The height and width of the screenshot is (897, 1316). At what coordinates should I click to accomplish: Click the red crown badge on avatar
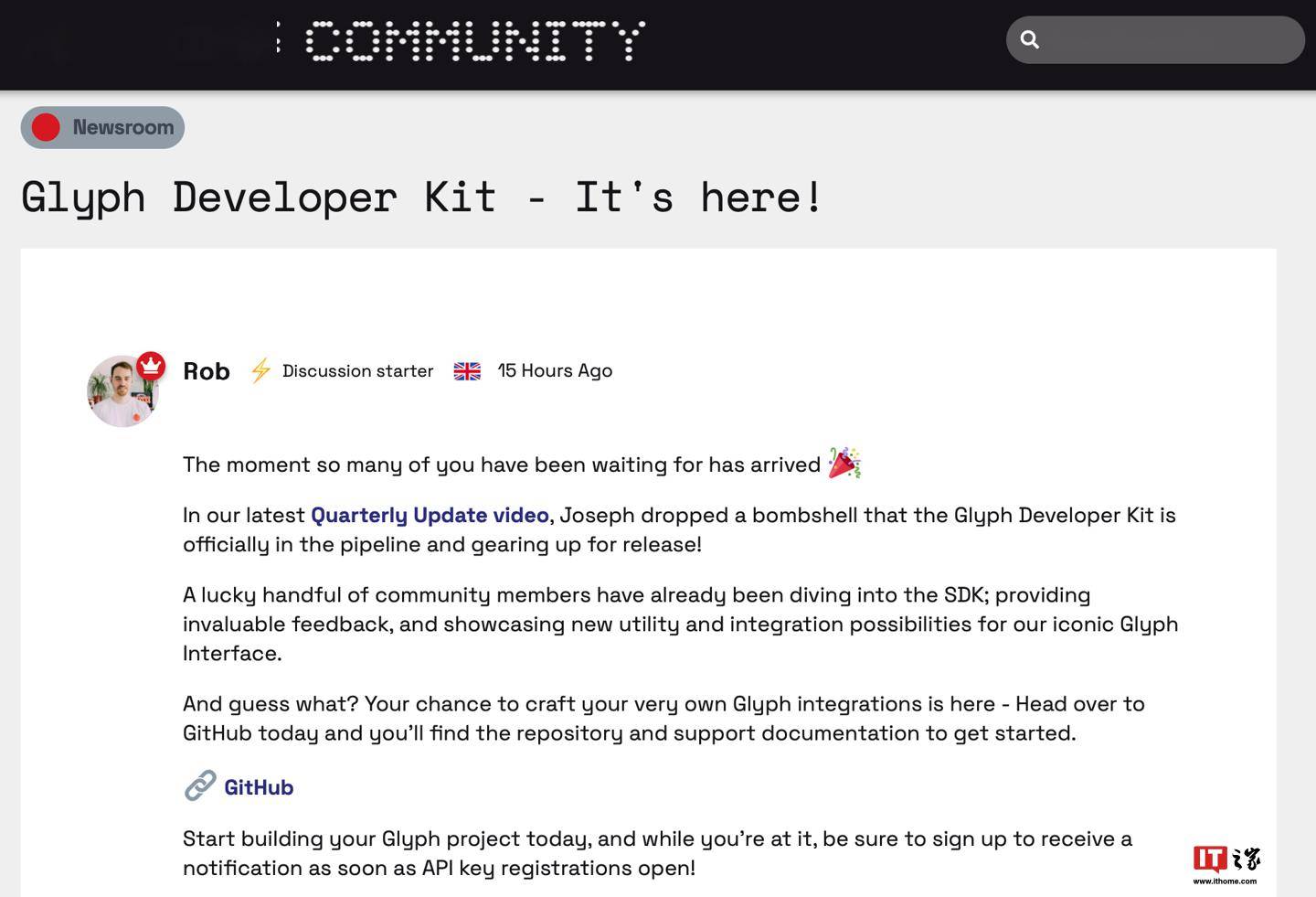151,366
